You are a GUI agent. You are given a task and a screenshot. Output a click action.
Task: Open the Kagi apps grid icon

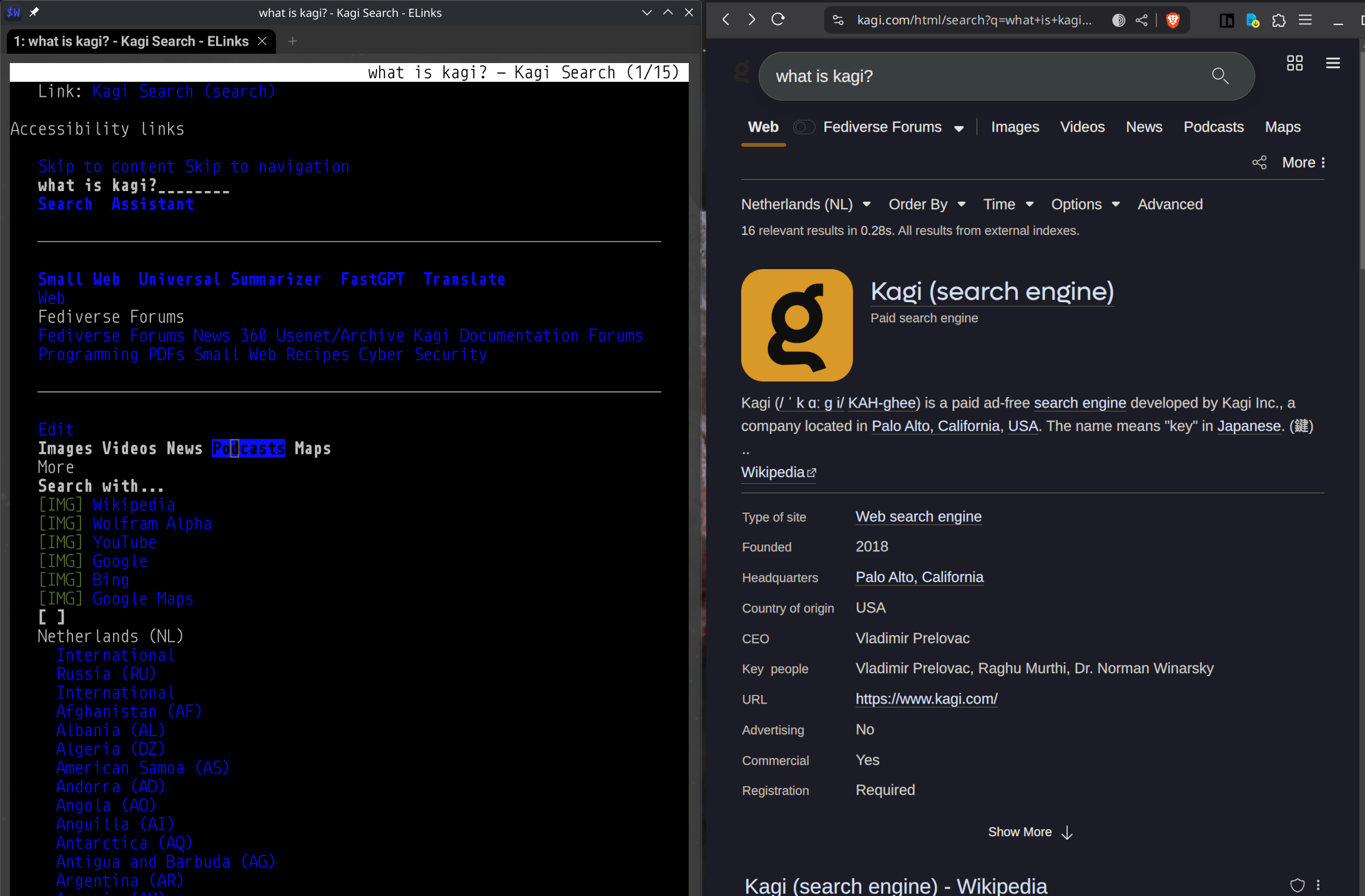(x=1294, y=63)
